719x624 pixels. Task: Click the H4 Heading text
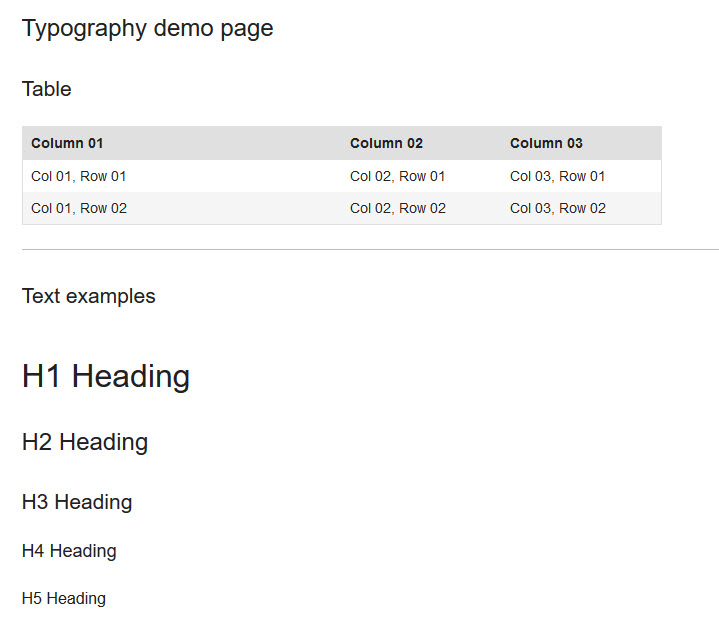[69, 551]
